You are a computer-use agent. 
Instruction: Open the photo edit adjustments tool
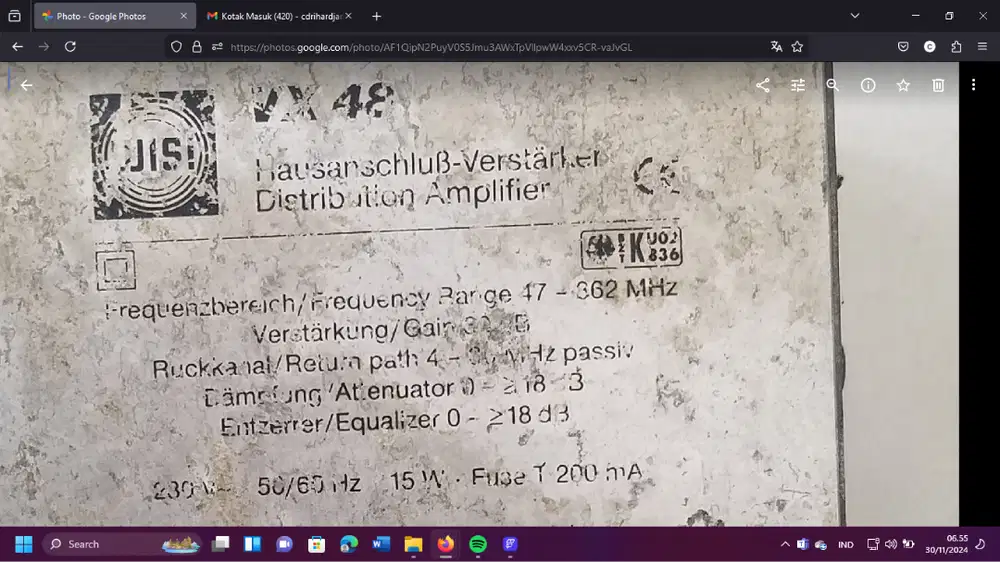coord(798,86)
